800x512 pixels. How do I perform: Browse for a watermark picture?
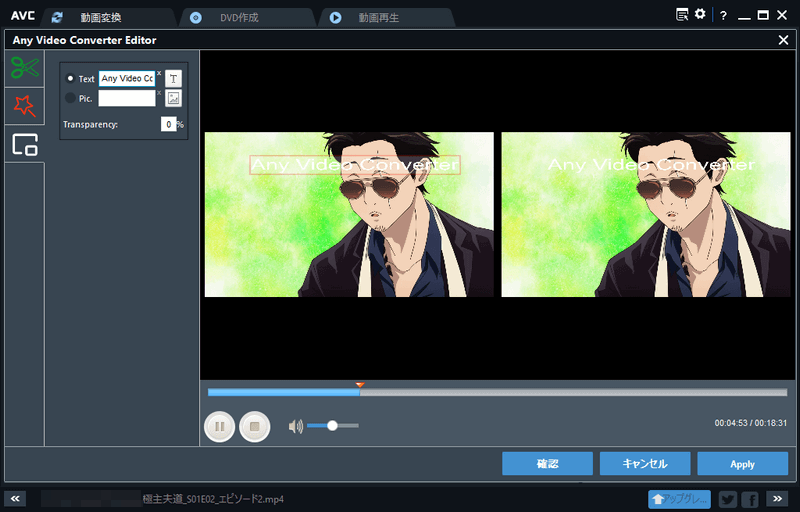point(173,98)
